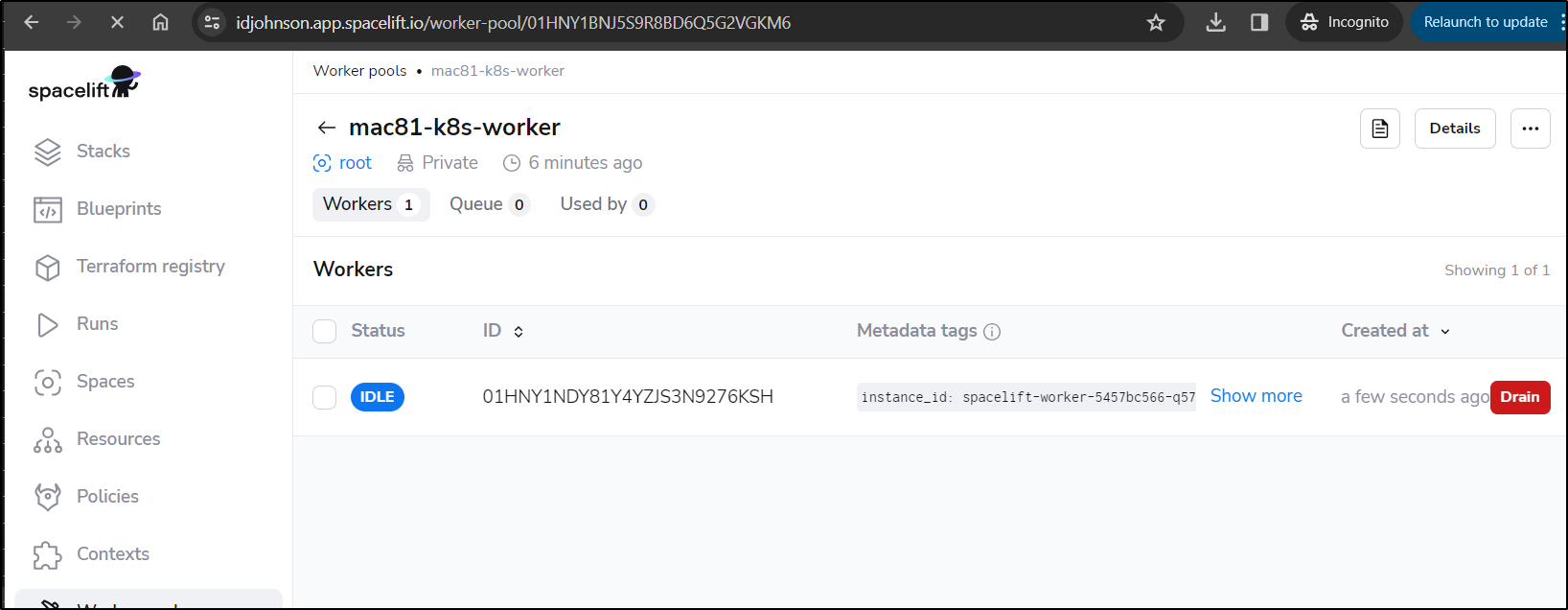This screenshot has width=1568, height=610.
Task: Open the browser home page
Action: 160,22
